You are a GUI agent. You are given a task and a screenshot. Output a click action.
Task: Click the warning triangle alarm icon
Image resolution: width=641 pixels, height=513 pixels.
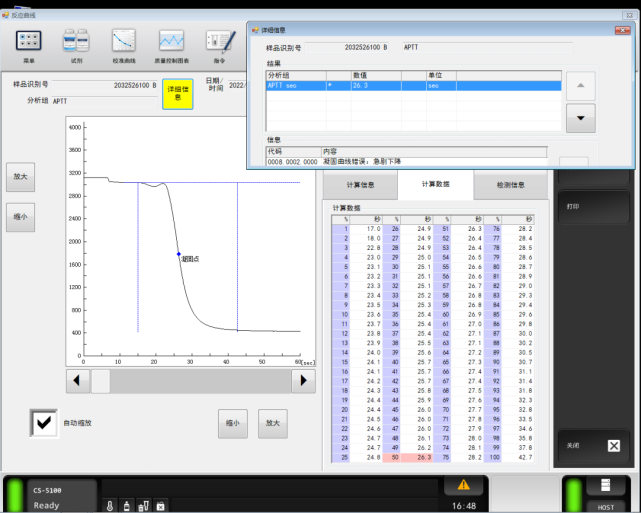[464, 485]
